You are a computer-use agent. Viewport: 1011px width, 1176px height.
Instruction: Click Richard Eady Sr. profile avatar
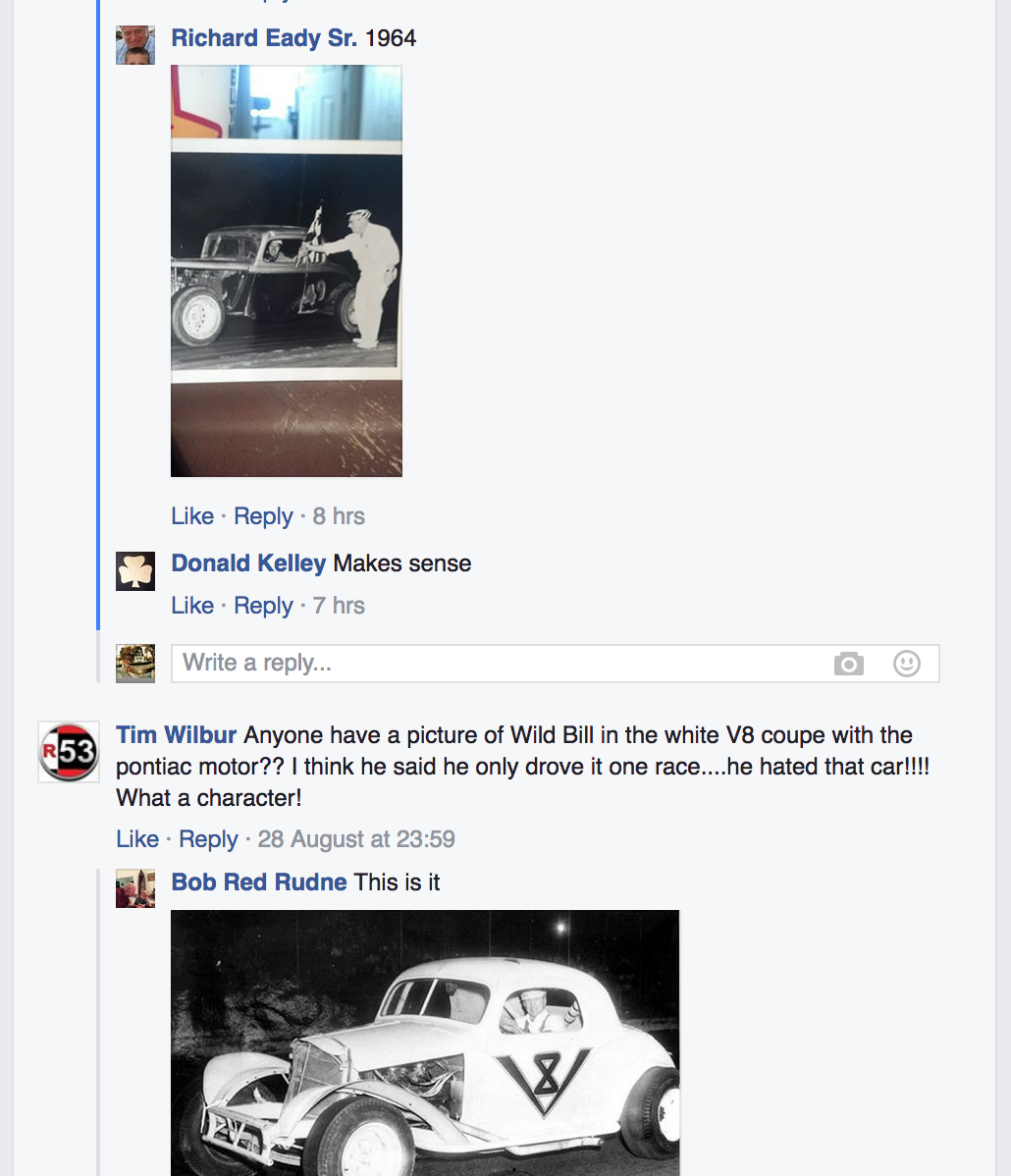135,45
